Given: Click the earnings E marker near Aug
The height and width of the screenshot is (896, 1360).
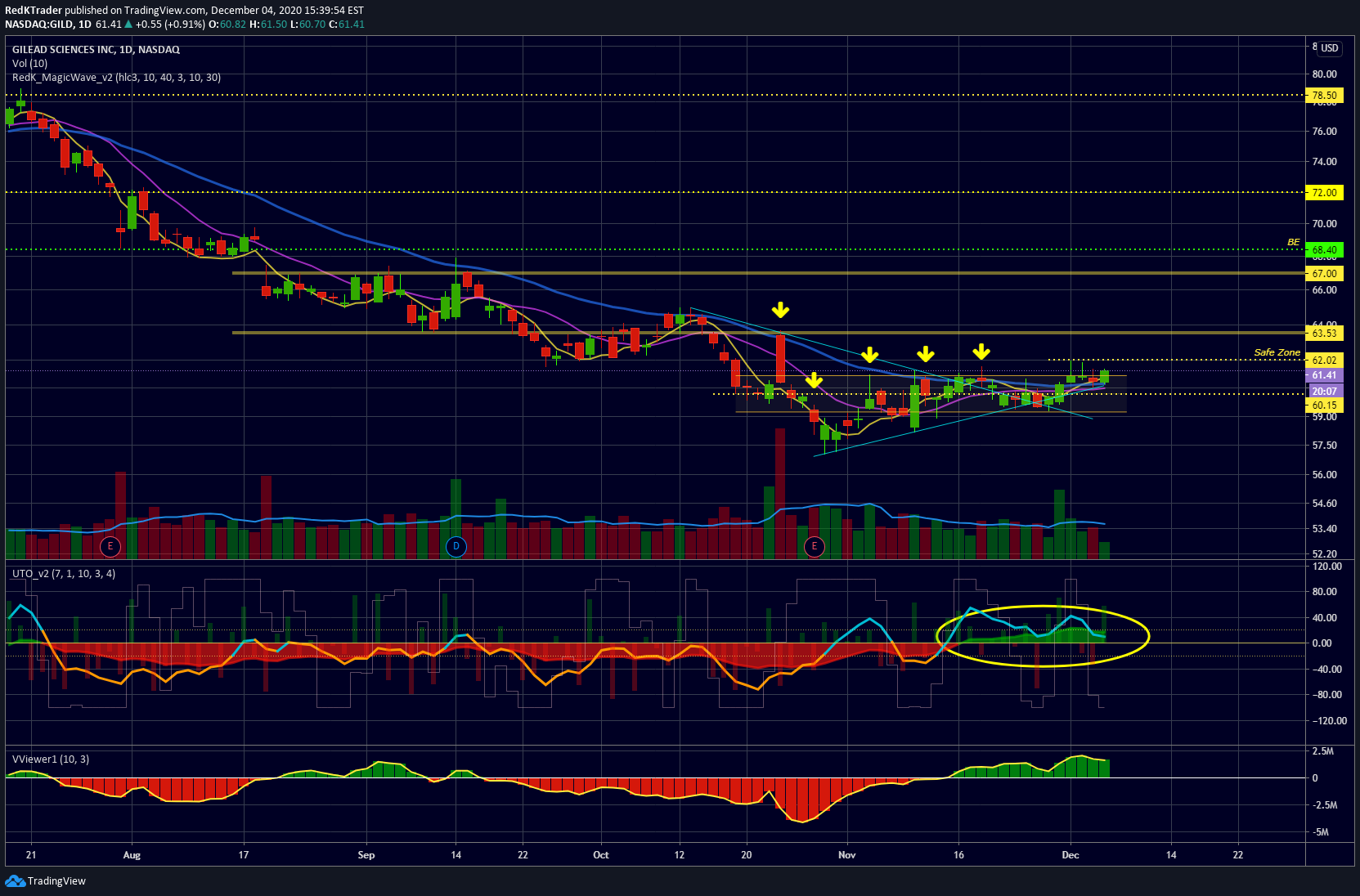Looking at the screenshot, I should (x=110, y=547).
